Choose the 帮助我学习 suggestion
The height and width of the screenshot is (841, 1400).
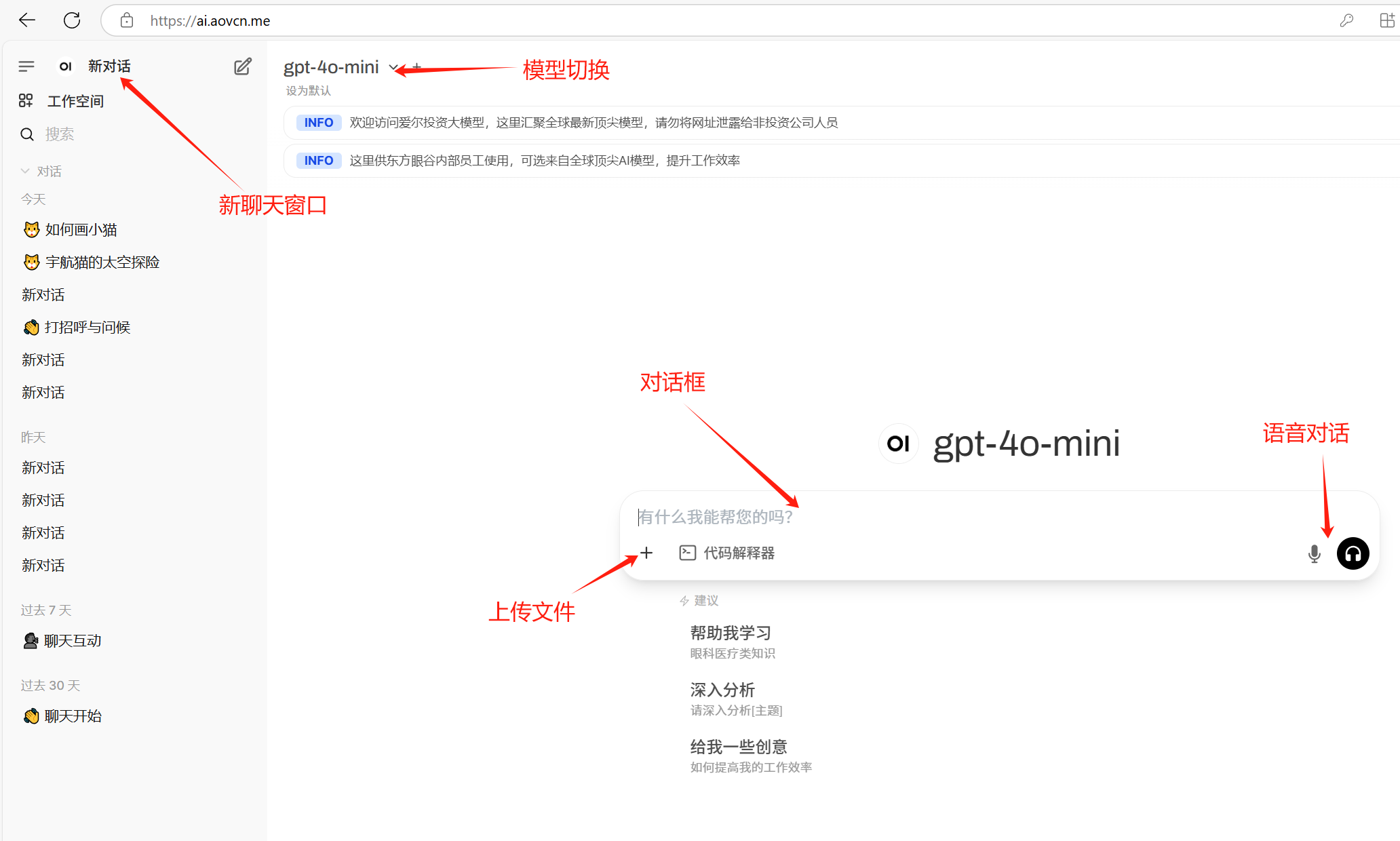[x=732, y=642]
